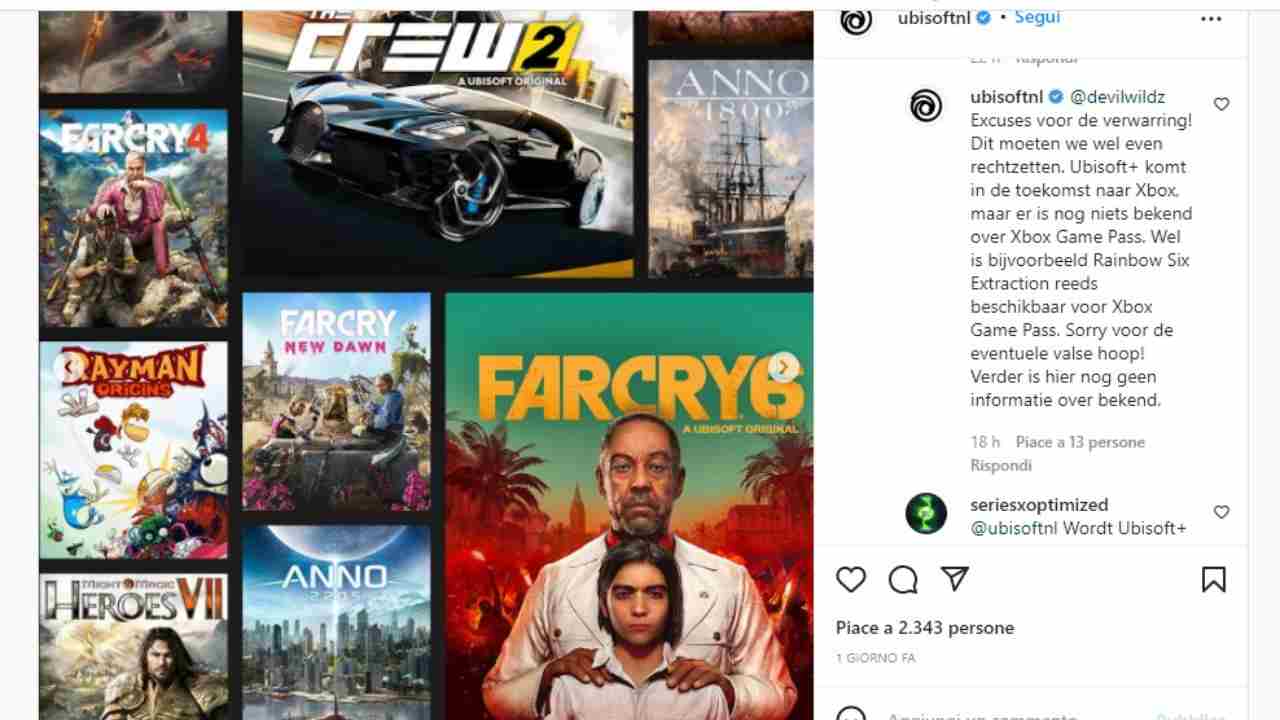Open comments via the speech bubble icon
1280x720 pixels.
(x=903, y=579)
